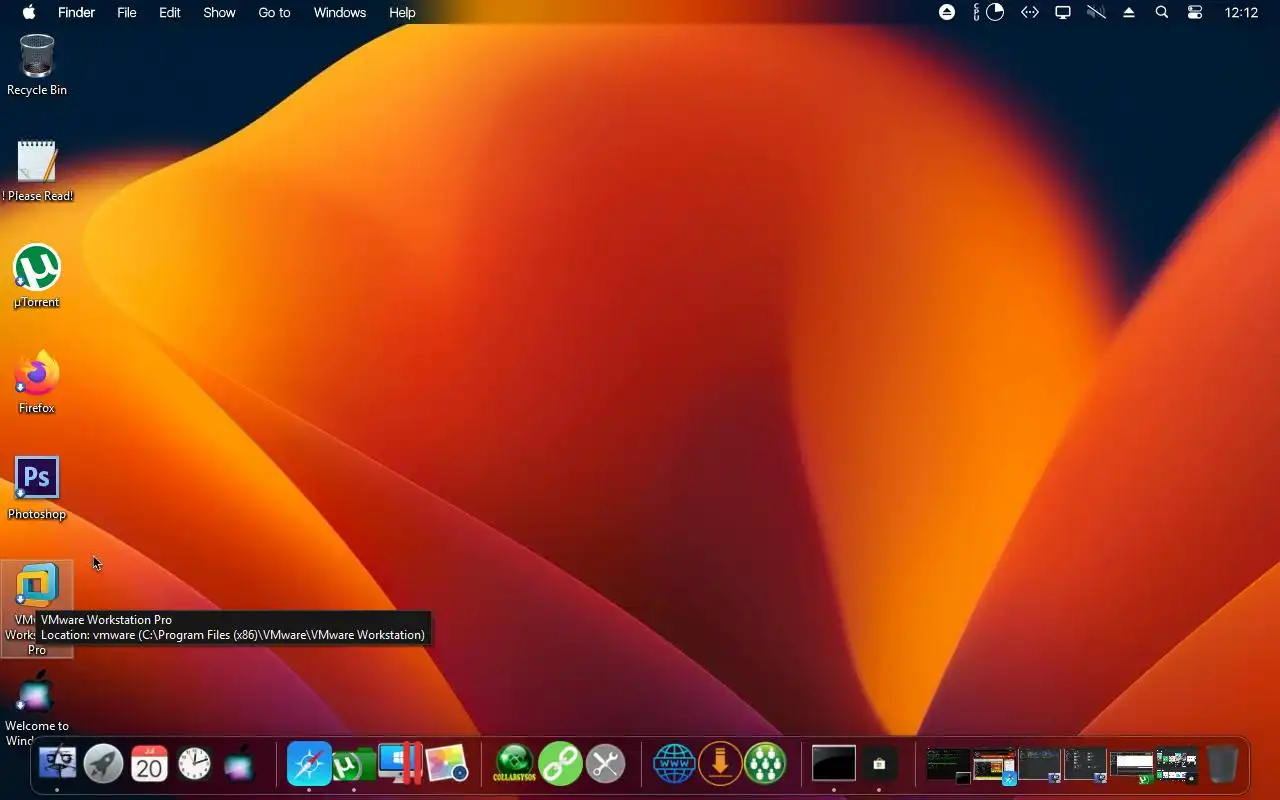Open the store bag dock icon
The height and width of the screenshot is (800, 1280).
tap(879, 764)
